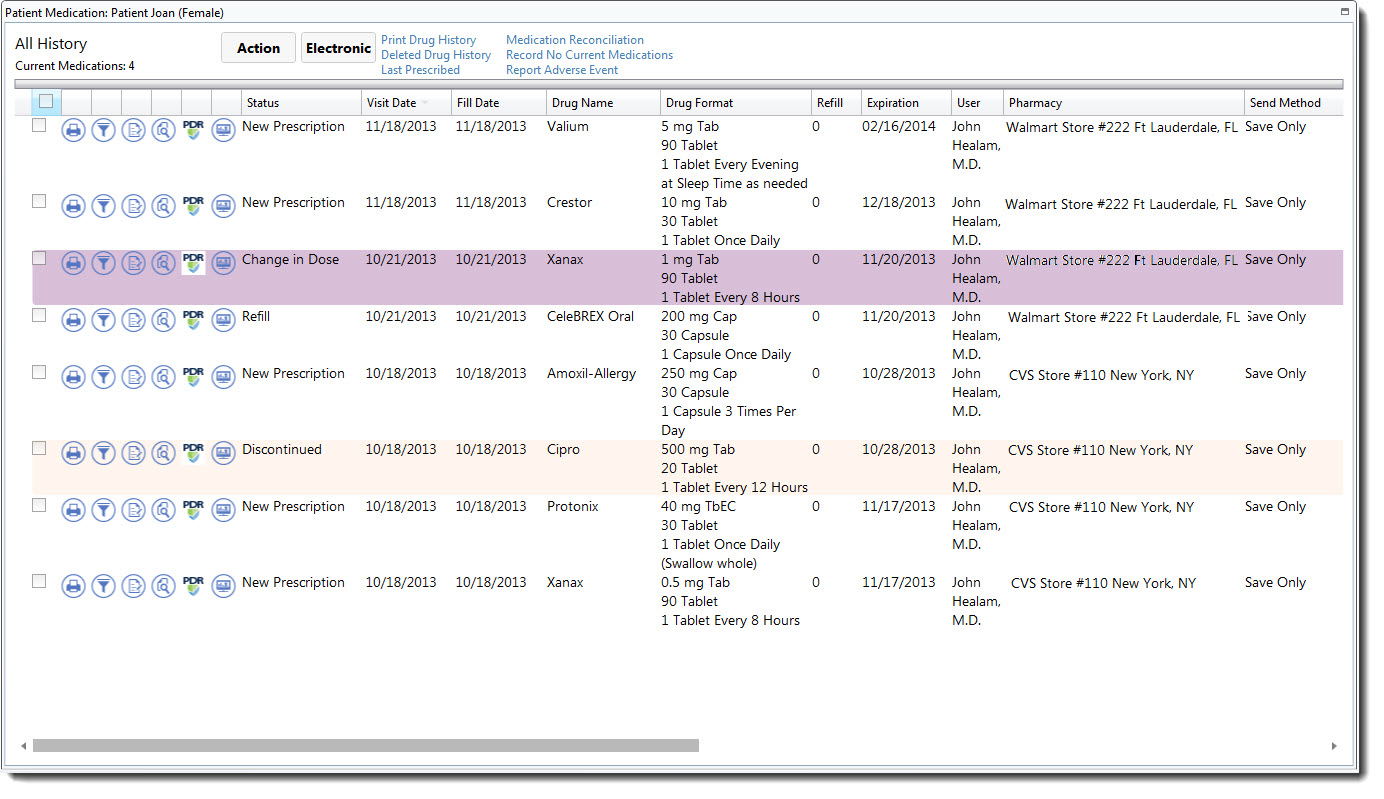Collapse the Patient Medication panel via the title bar button

(x=1345, y=12)
